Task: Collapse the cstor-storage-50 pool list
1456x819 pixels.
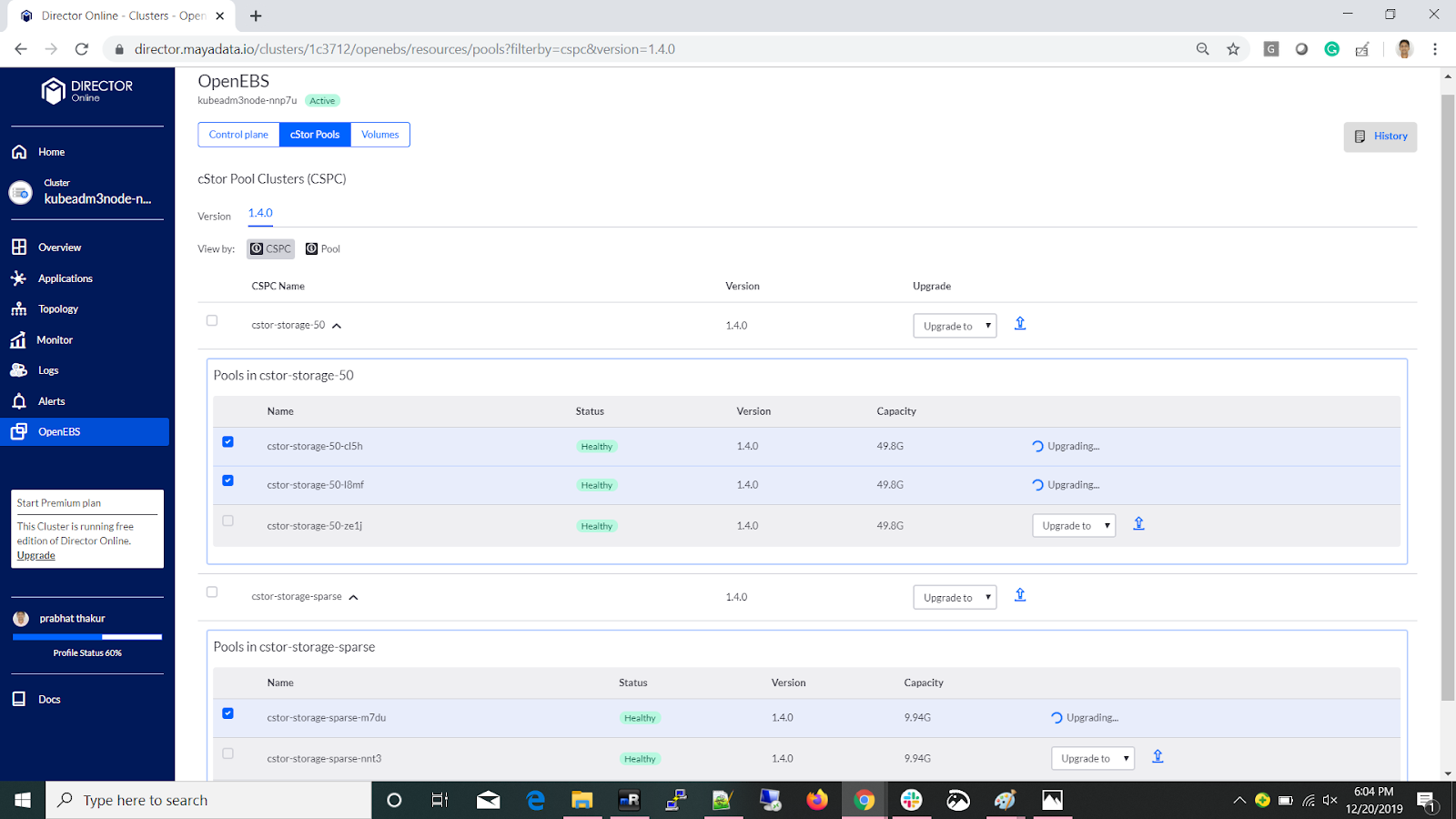Action: click(337, 326)
